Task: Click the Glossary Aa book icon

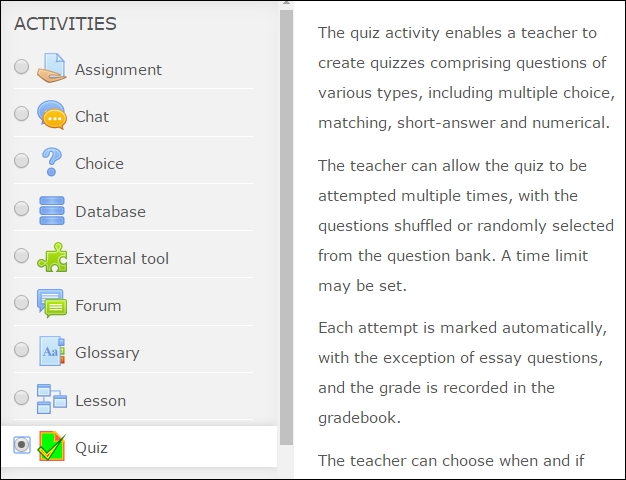Action: (52, 351)
